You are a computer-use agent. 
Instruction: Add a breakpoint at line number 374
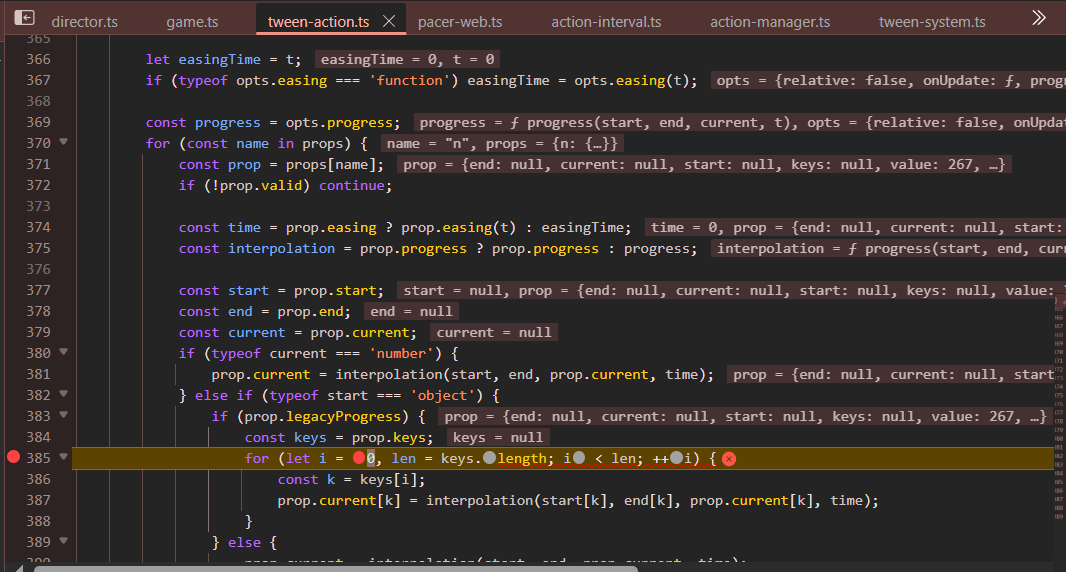pos(38,227)
